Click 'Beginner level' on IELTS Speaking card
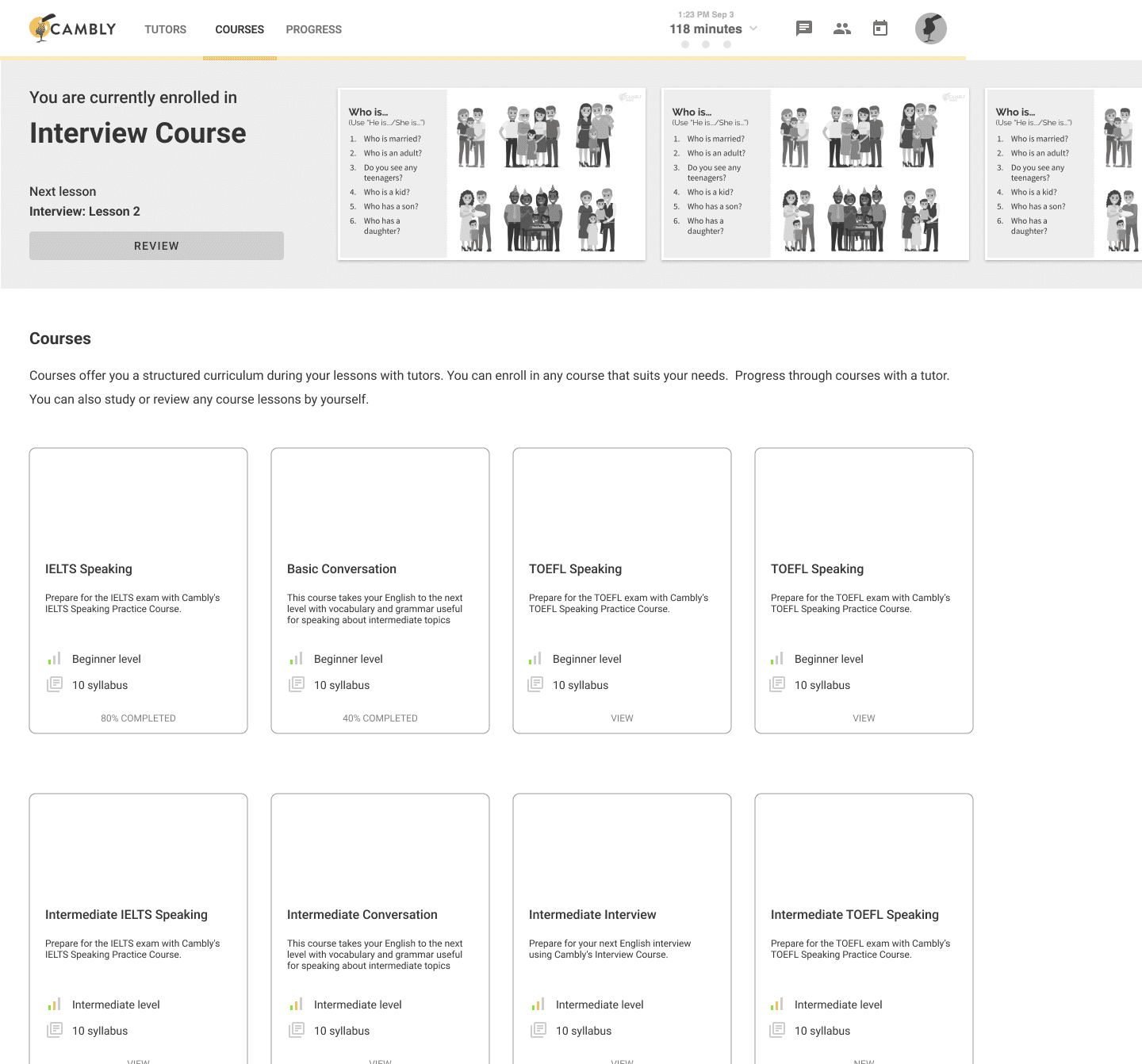Screen dimensions: 1142x1064 (106, 659)
